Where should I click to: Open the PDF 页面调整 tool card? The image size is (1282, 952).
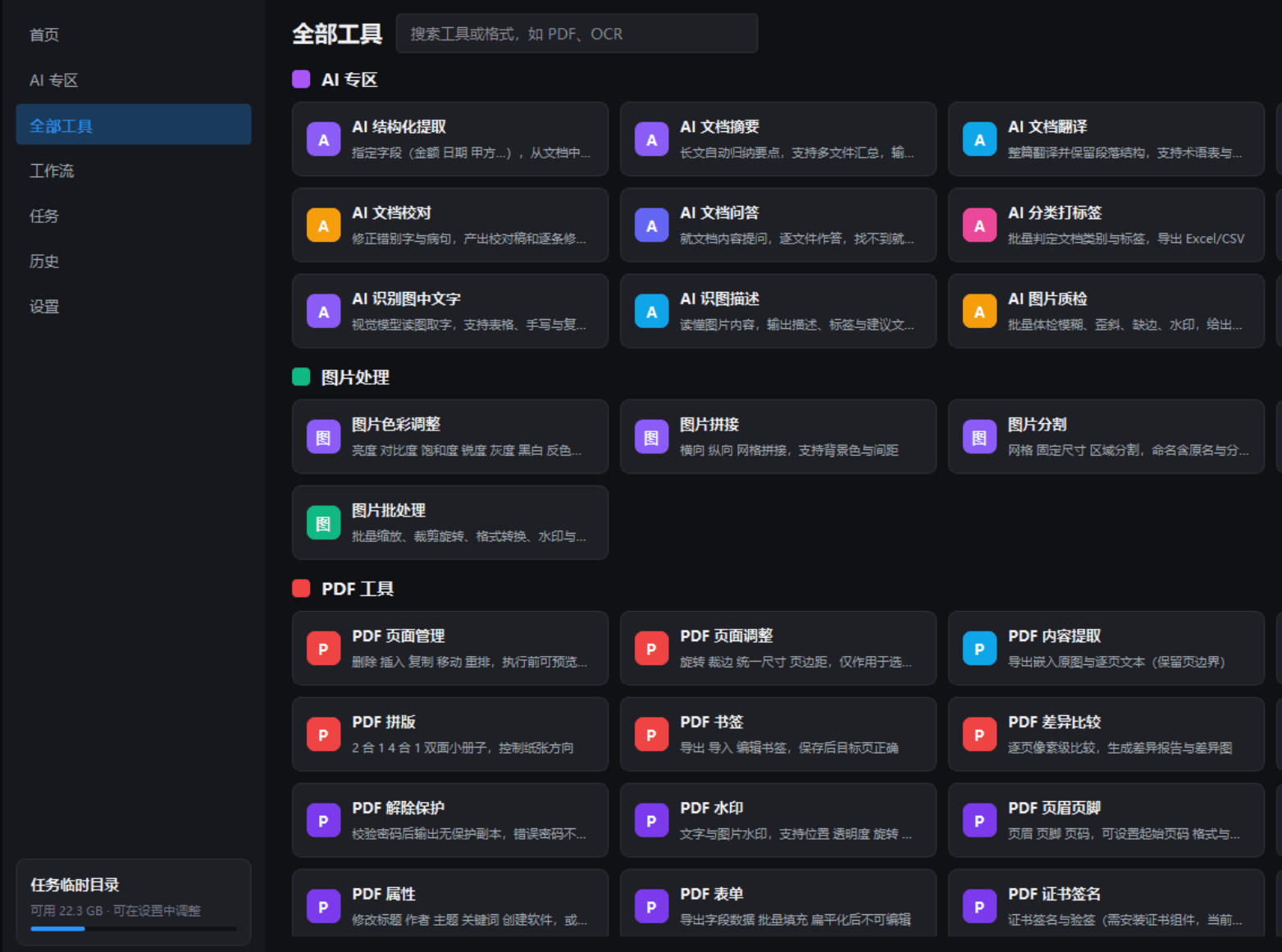(778, 648)
